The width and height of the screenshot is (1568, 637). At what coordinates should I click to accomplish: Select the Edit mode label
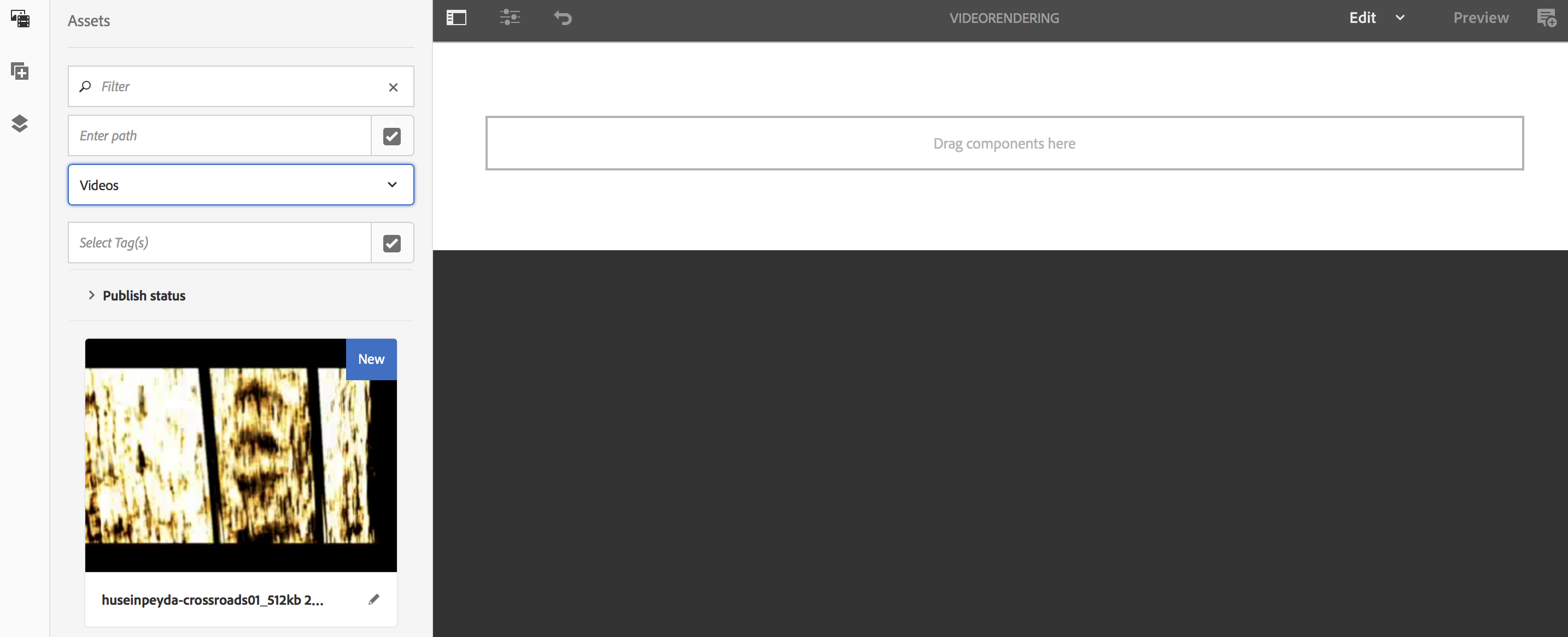pos(1362,18)
